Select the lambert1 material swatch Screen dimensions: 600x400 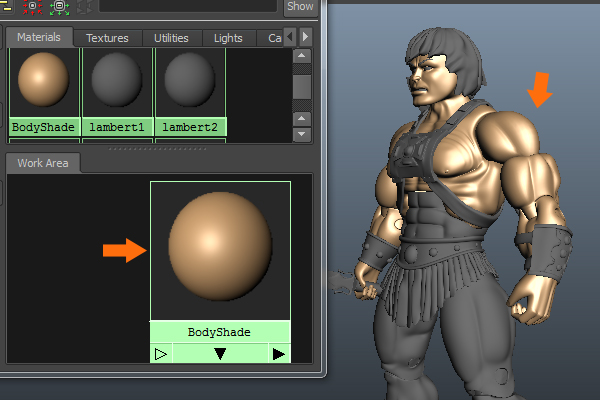(x=117, y=80)
